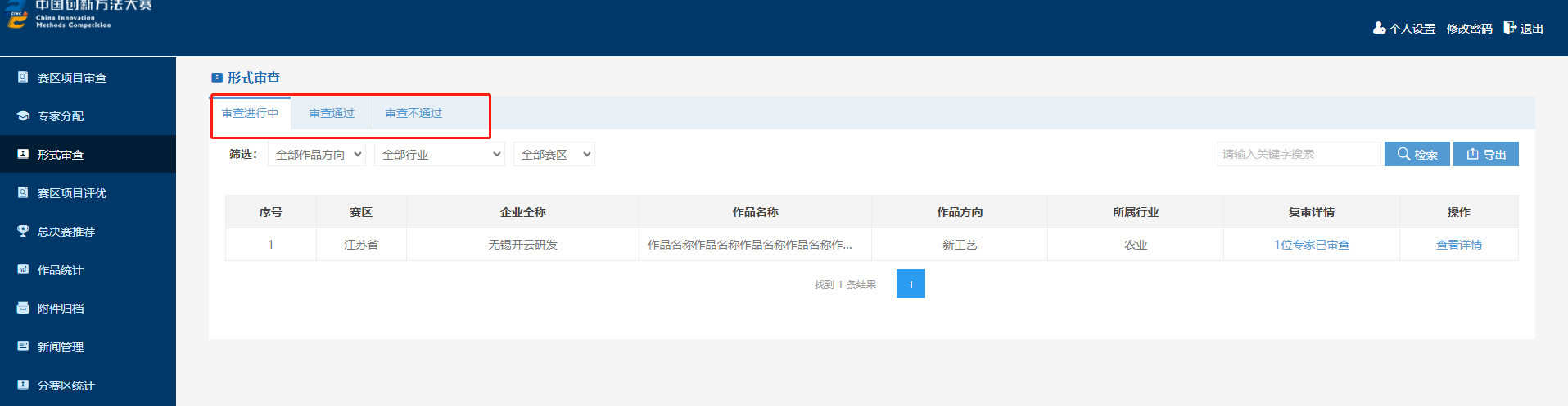Click 找到 1 条结果 text
Image resolution: width=1568 pixels, height=406 pixels.
coord(845,285)
